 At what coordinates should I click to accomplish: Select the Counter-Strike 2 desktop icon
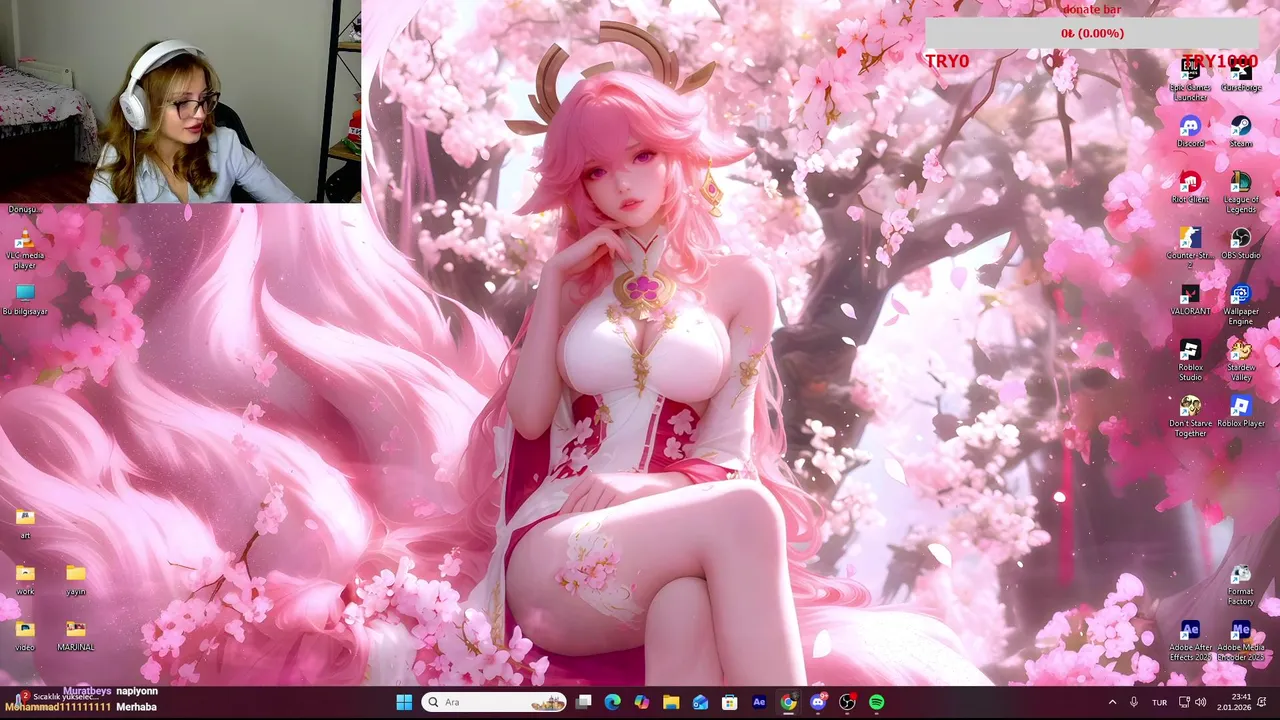pos(1190,248)
